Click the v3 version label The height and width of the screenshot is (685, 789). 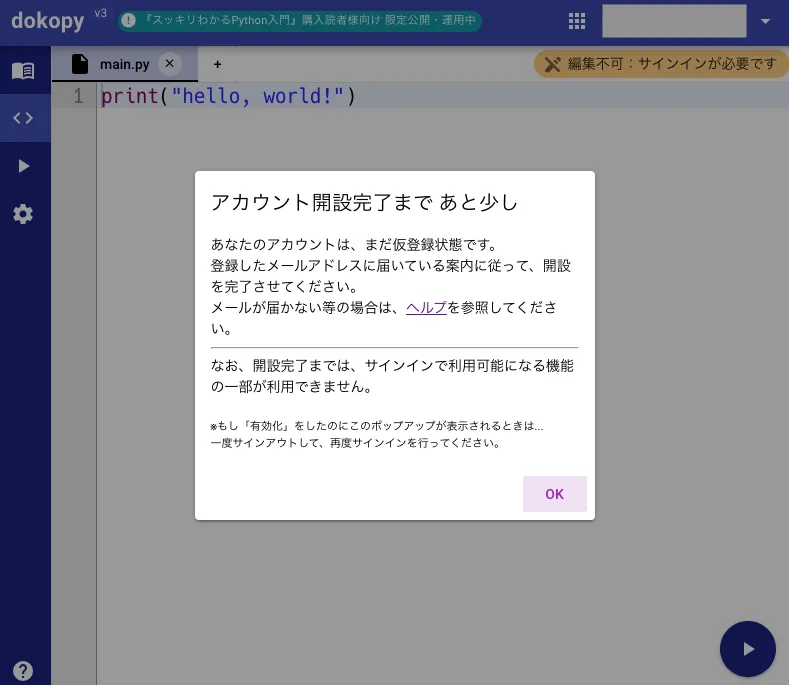(x=101, y=13)
